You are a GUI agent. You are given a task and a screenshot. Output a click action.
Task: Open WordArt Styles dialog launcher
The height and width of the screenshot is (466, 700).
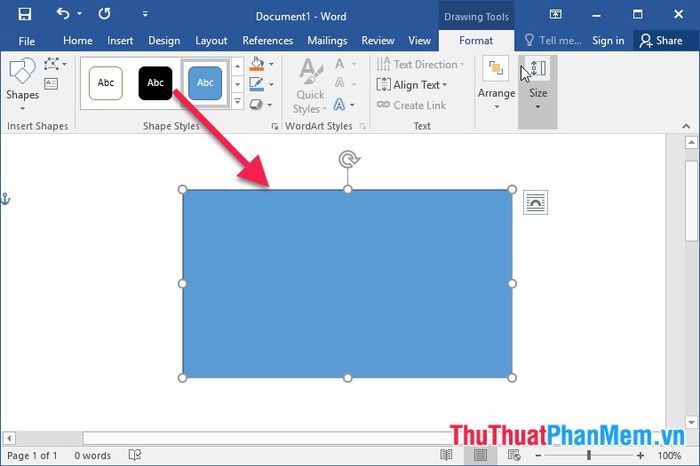click(363, 127)
